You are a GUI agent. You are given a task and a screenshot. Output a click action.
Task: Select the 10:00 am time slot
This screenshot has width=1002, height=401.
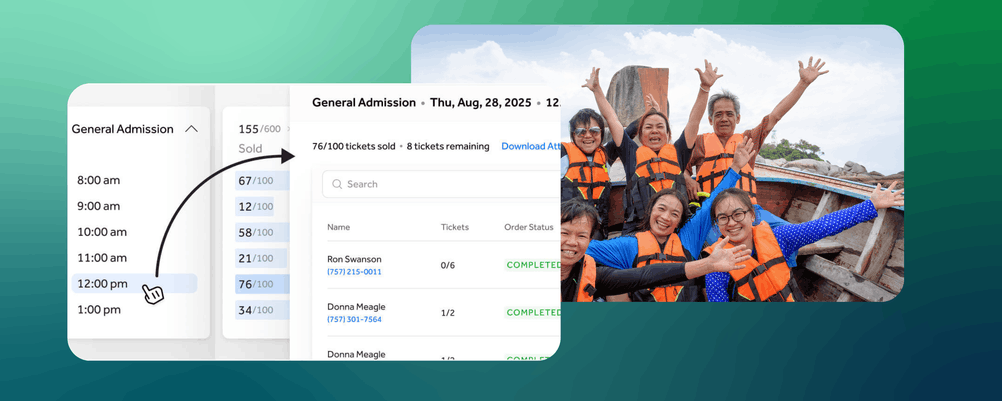[x=102, y=232]
